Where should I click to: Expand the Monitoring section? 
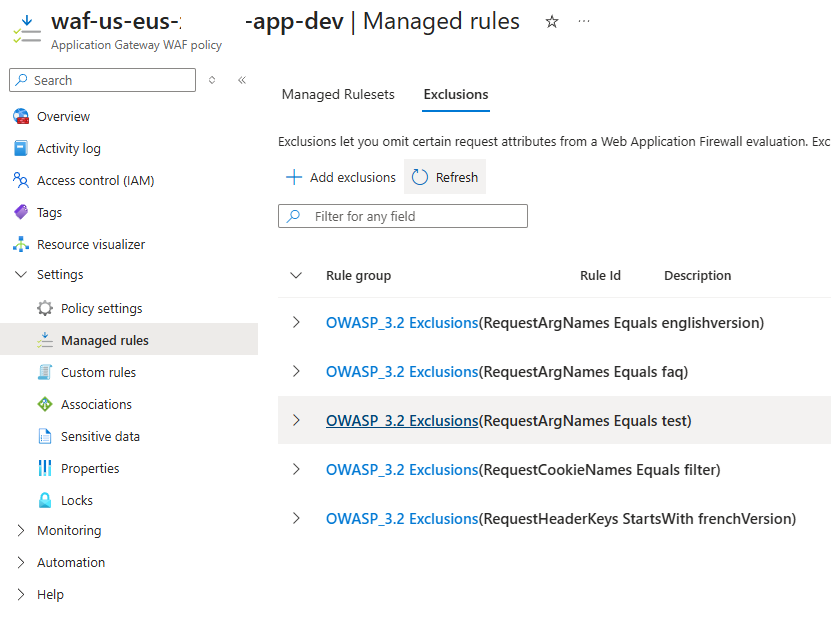click(x=21, y=531)
